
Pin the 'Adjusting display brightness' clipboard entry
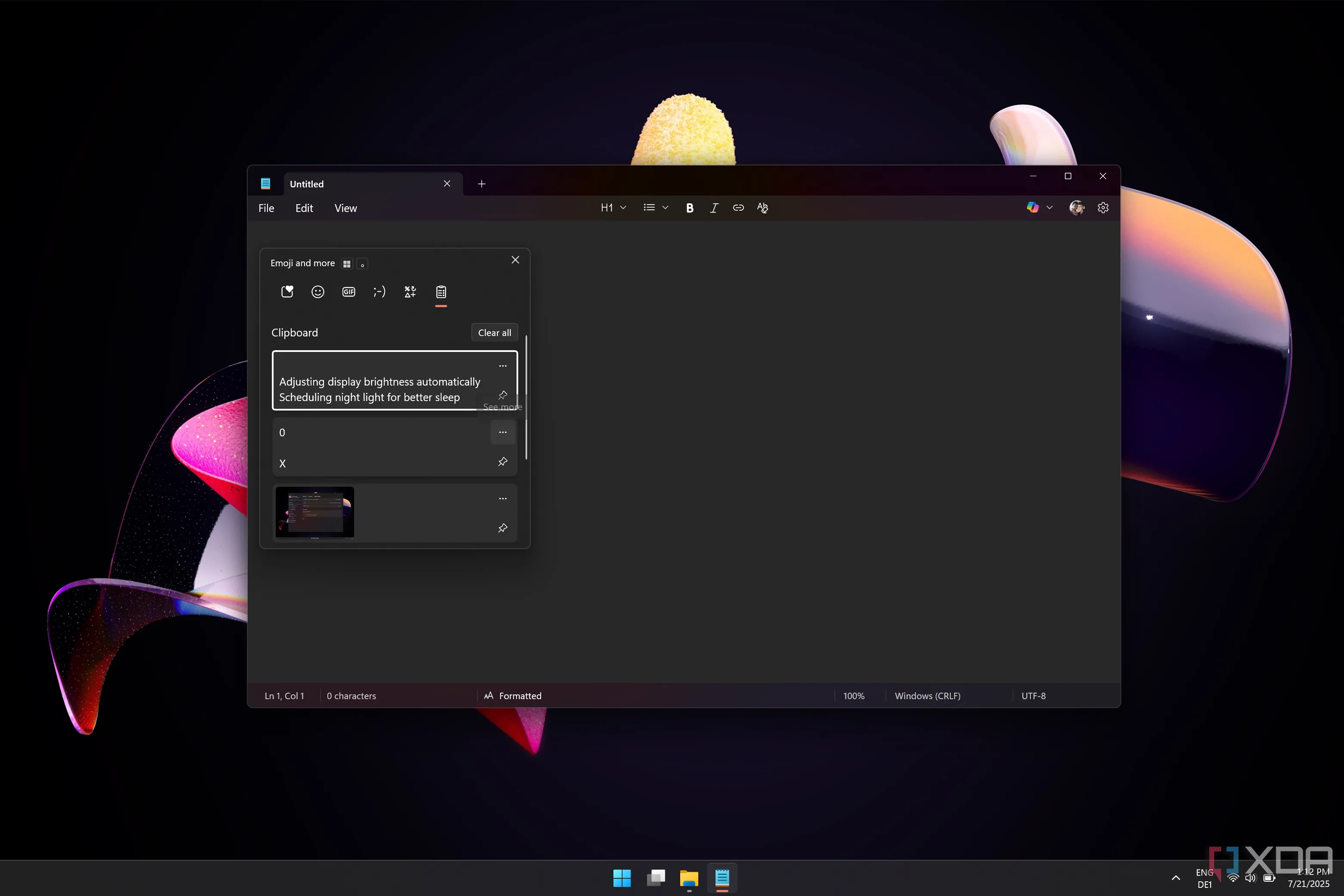[x=502, y=395]
